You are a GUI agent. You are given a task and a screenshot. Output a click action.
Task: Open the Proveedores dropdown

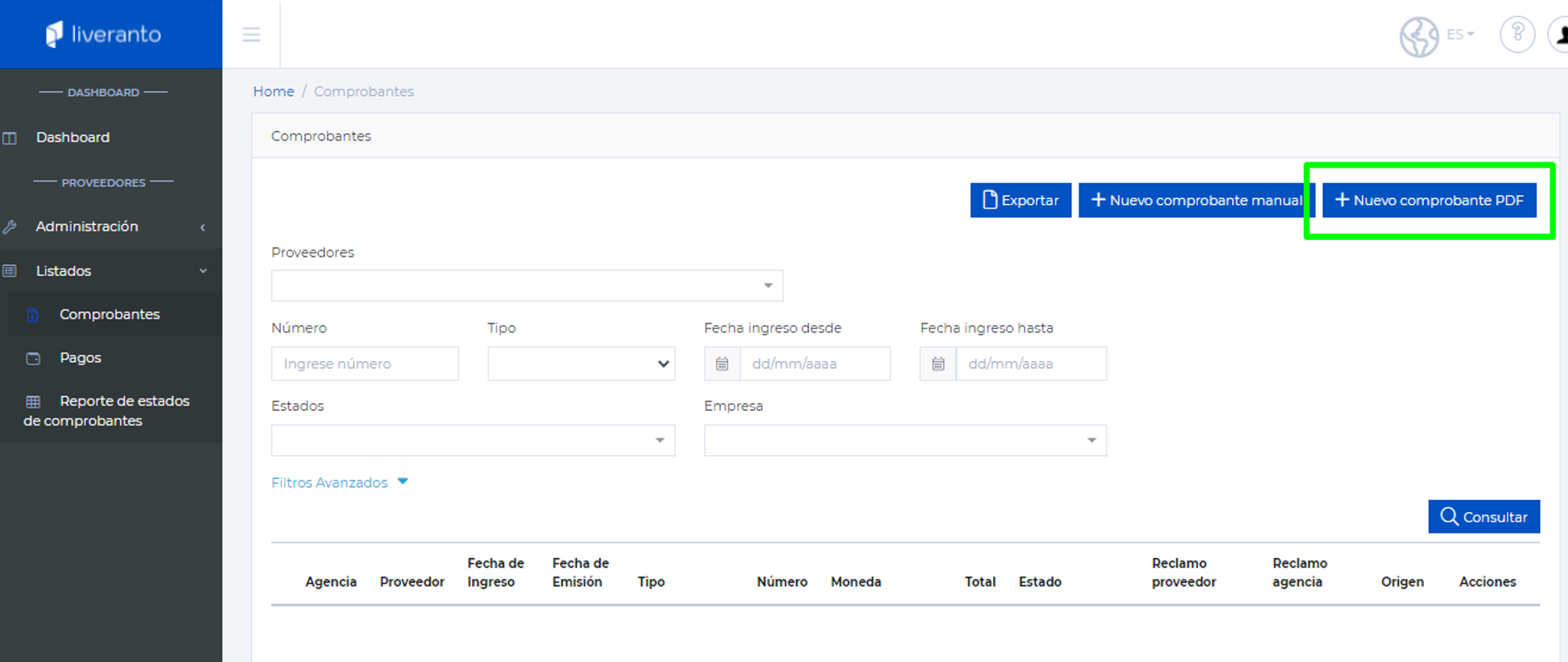527,285
